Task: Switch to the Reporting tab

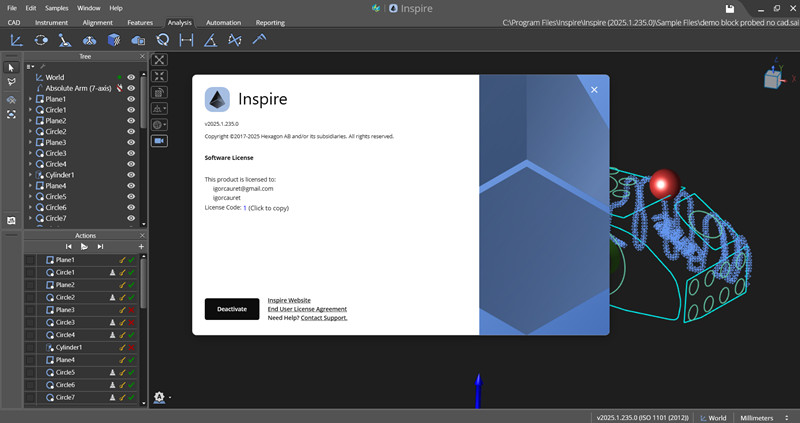Action: point(270,22)
